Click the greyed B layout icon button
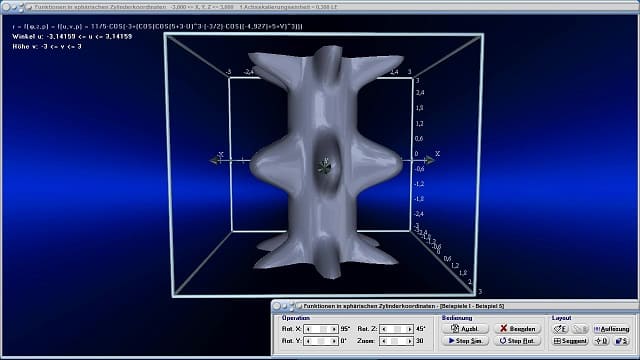The image size is (640, 360). pyautogui.click(x=580, y=329)
